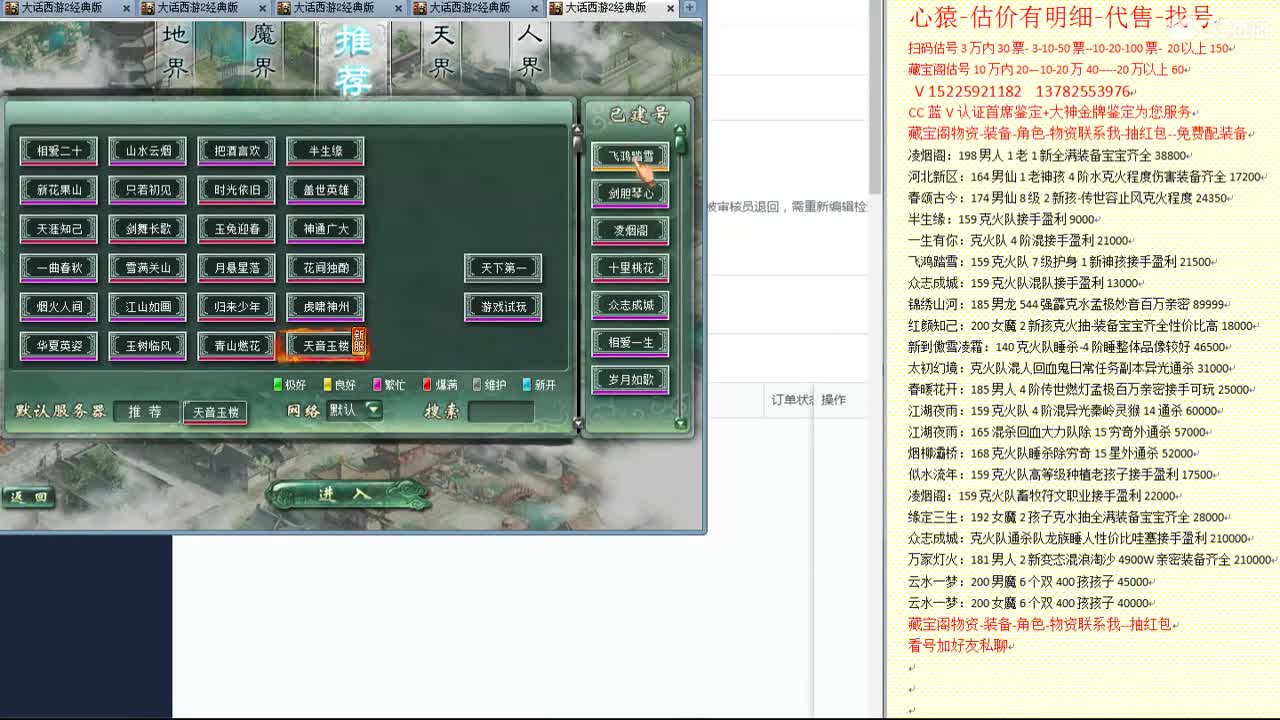Click the server list scrollbar up arrow
The height and width of the screenshot is (720, 1280).
click(x=577, y=130)
